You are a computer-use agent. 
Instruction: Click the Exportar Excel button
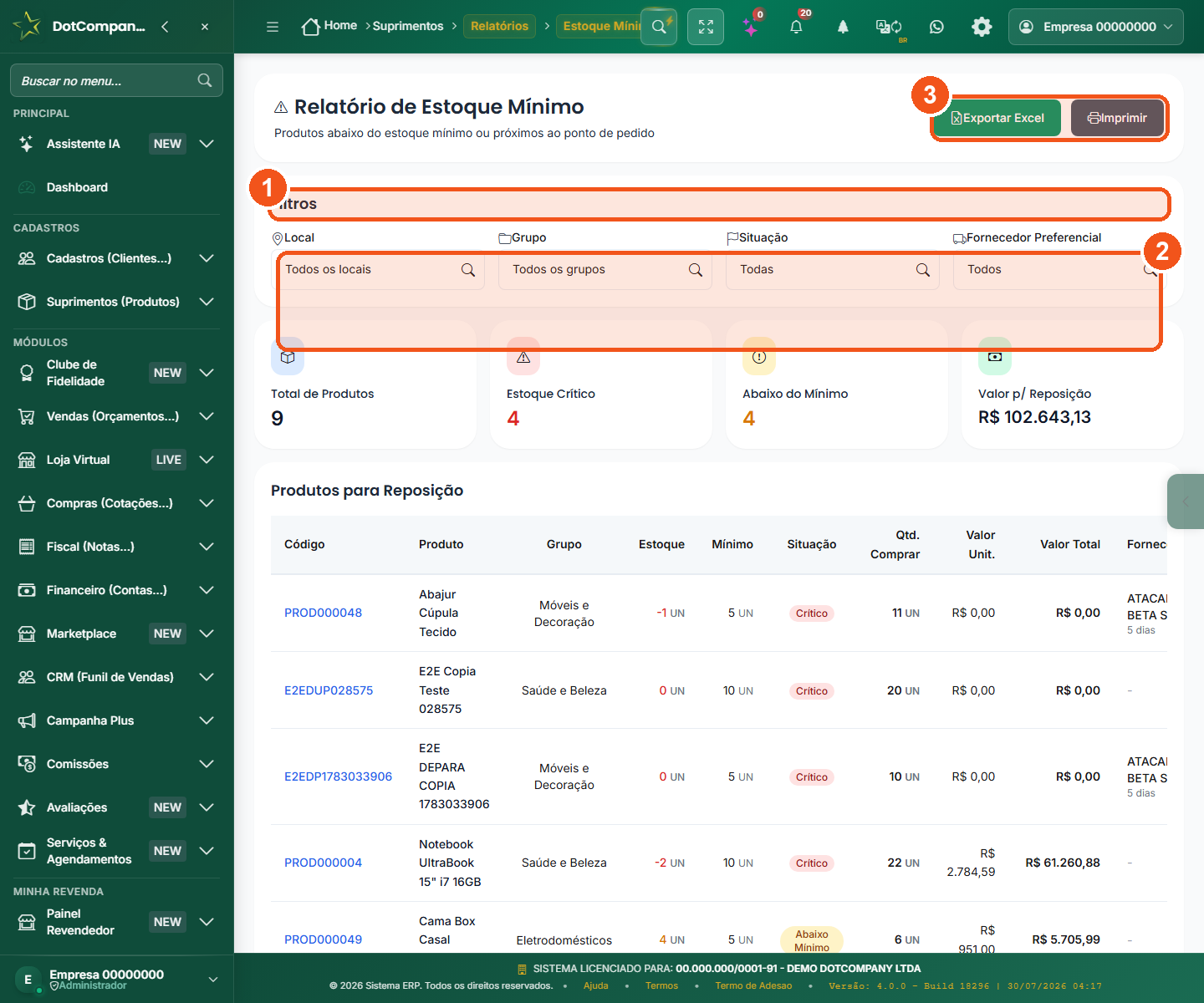point(997,118)
